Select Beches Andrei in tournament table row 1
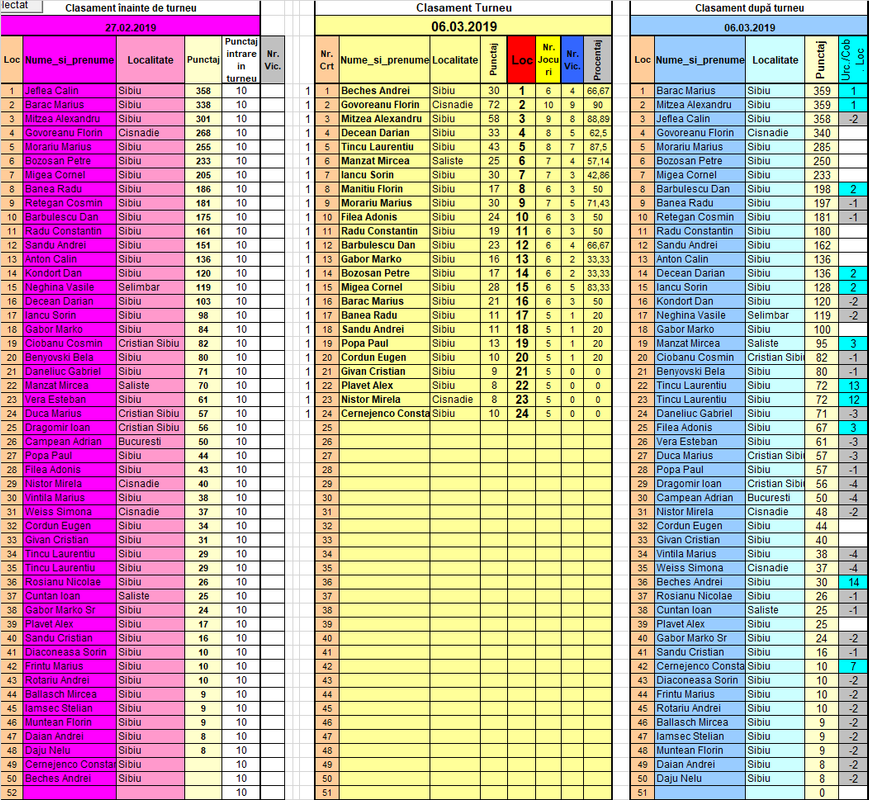 pos(384,91)
